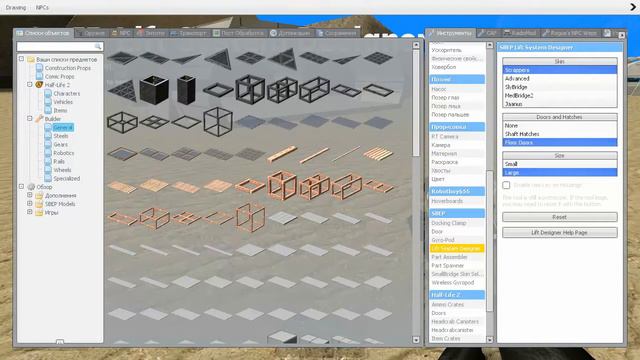
Task: Collapse the Half-Life 2 tree node
Action: 30,84
